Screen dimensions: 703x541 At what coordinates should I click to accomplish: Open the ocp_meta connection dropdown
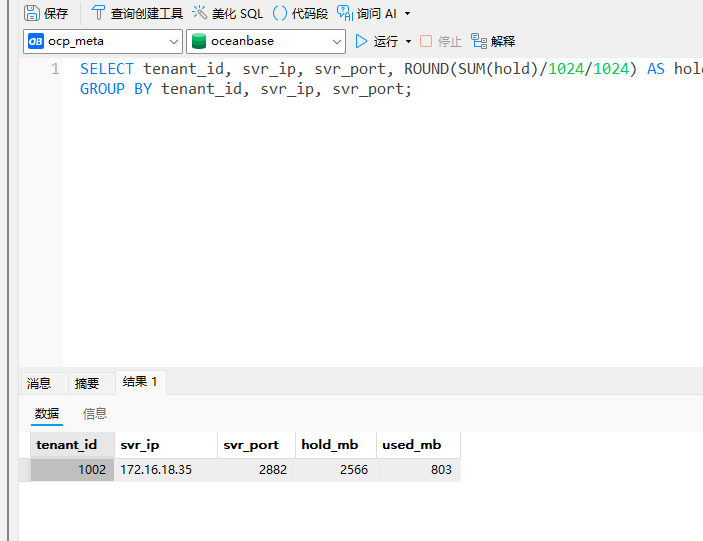pyautogui.click(x=172, y=41)
